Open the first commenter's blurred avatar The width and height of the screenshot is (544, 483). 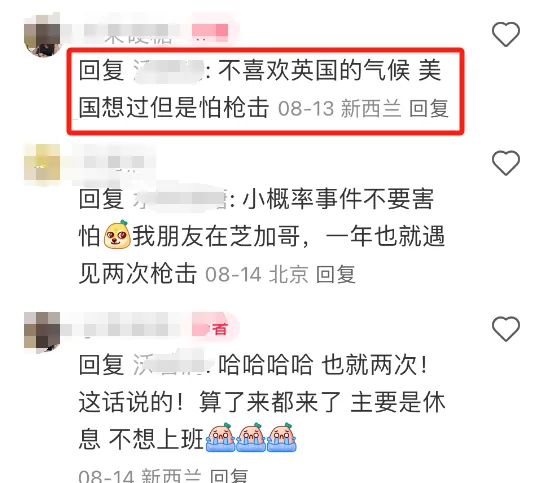tap(42, 35)
